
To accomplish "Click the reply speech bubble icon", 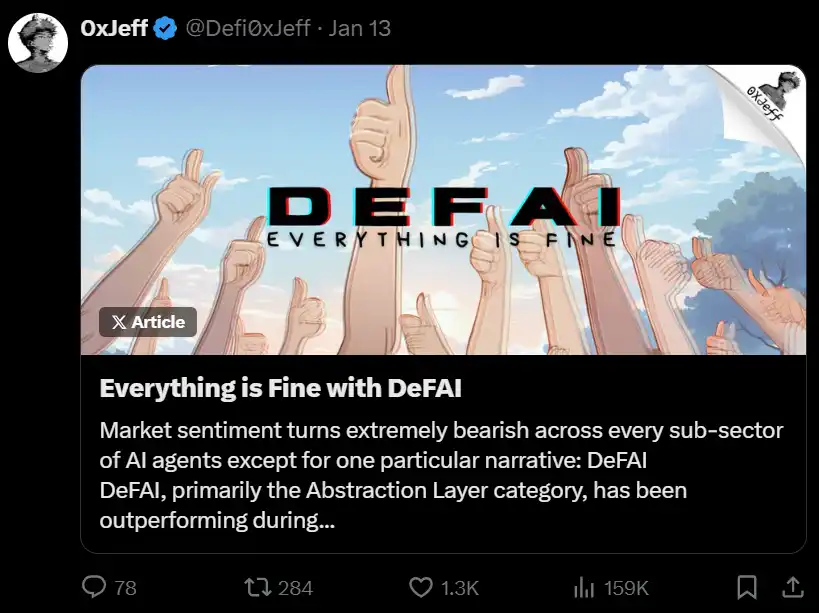I will click(94, 587).
